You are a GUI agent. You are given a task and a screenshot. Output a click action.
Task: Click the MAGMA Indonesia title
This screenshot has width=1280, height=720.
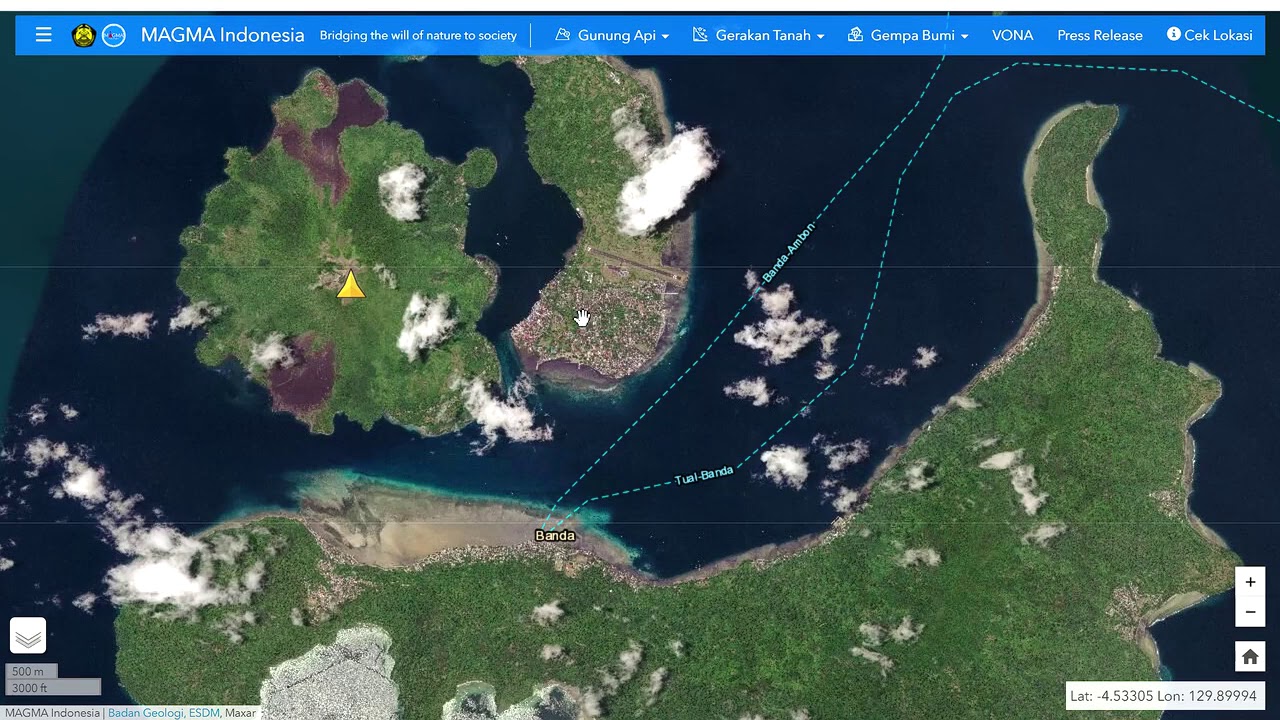(222, 35)
